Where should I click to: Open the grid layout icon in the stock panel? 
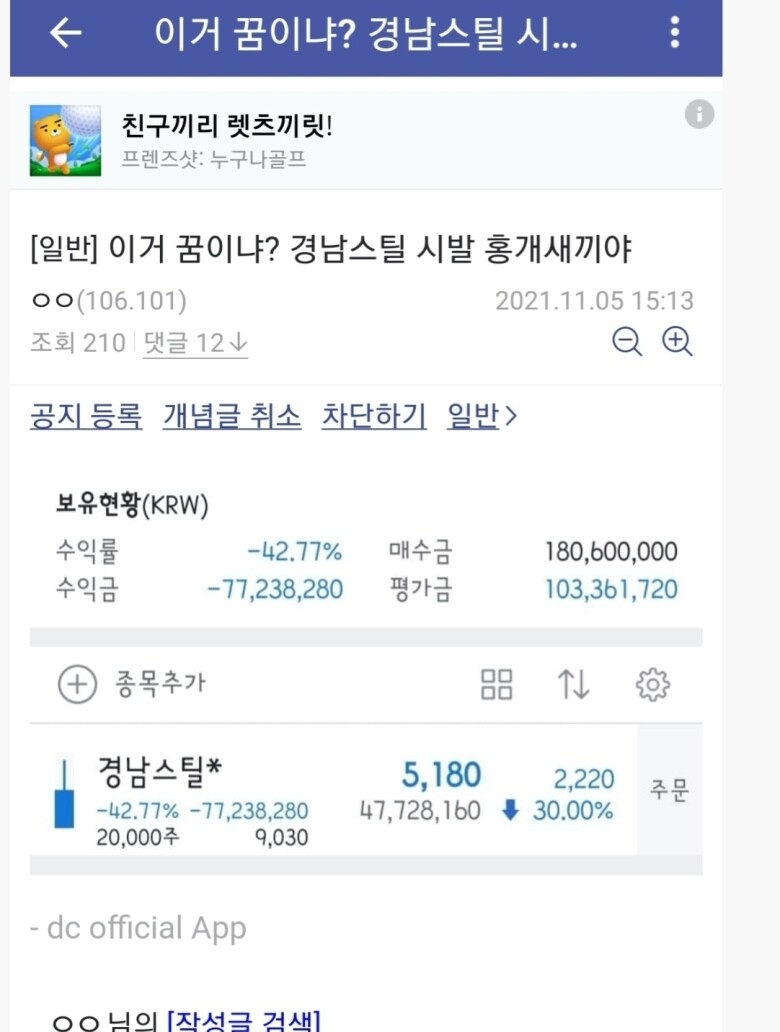click(x=497, y=685)
